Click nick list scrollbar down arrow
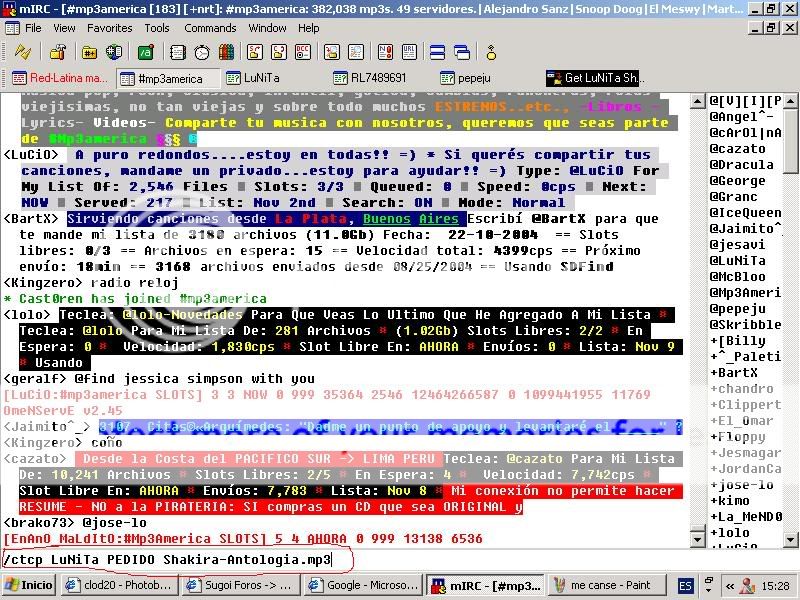The width and height of the screenshot is (800, 600). [790, 539]
